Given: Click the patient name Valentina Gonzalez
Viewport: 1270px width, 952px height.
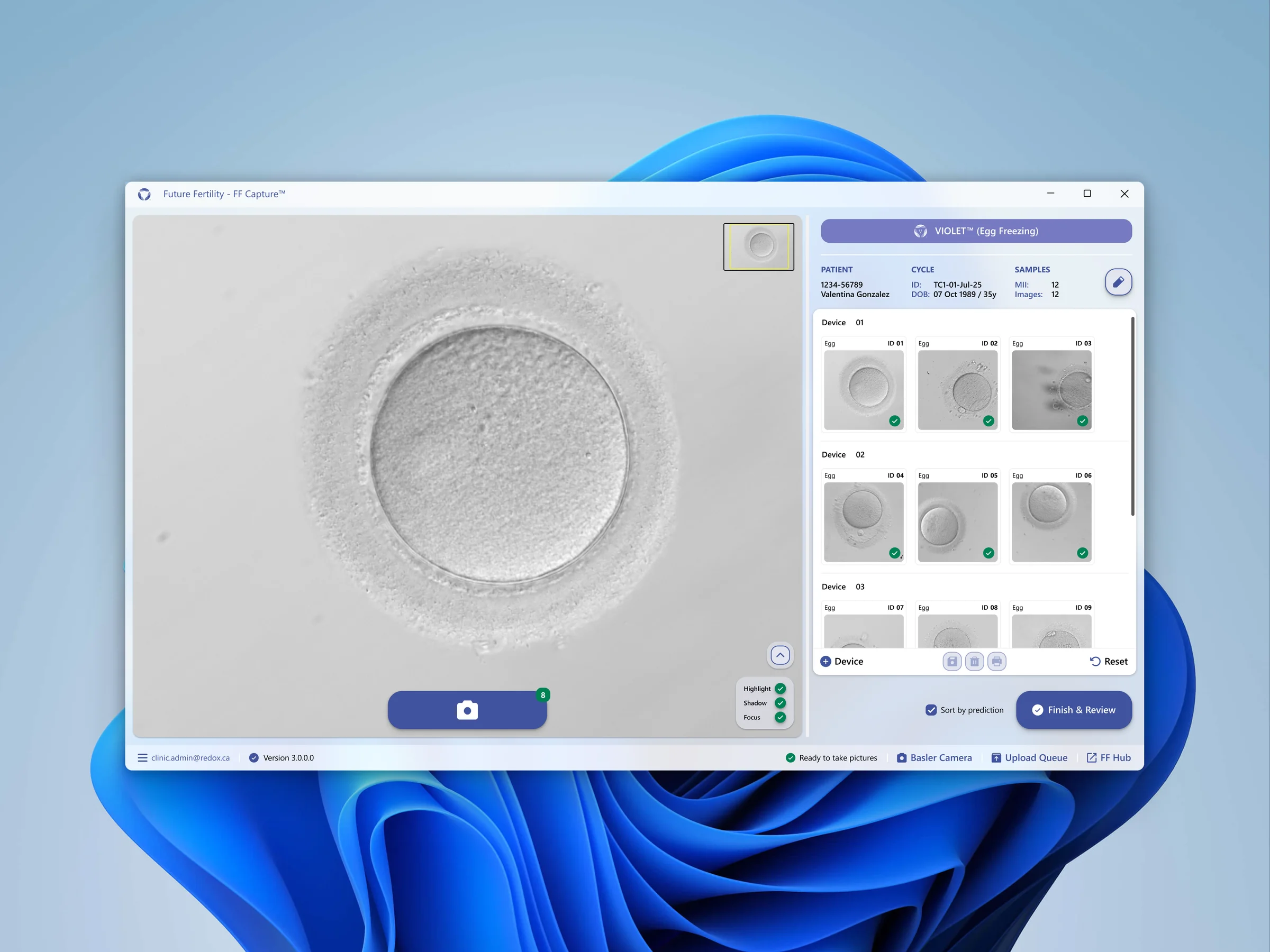Looking at the screenshot, I should (854, 295).
